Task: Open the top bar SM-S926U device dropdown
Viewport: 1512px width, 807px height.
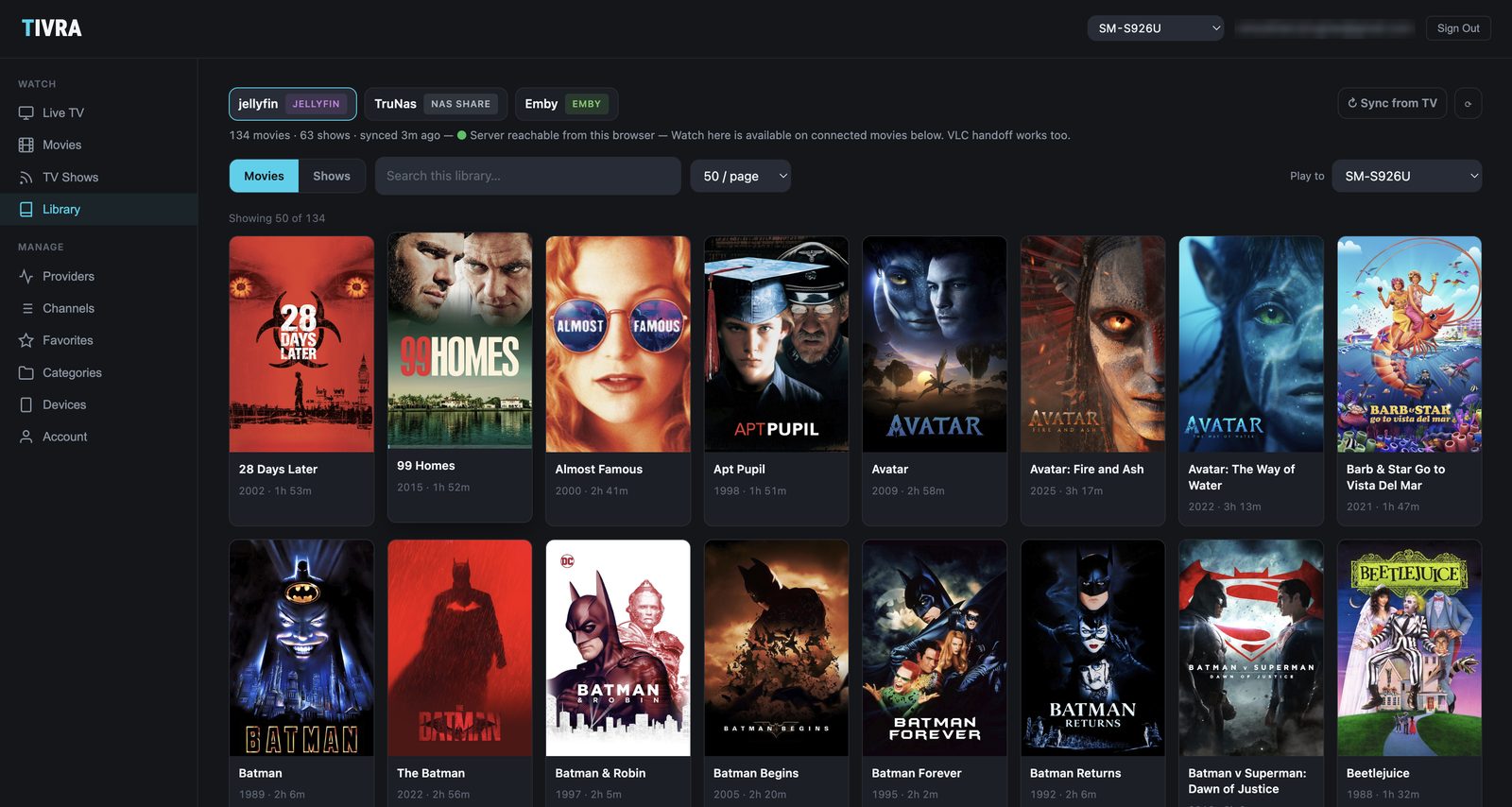Action: 1156,28
